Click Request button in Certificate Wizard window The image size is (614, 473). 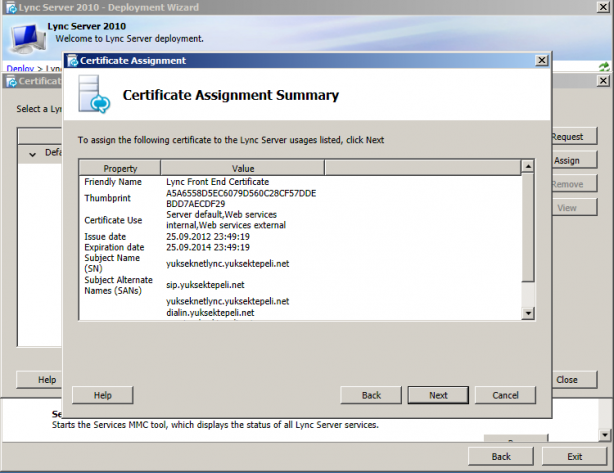574,137
